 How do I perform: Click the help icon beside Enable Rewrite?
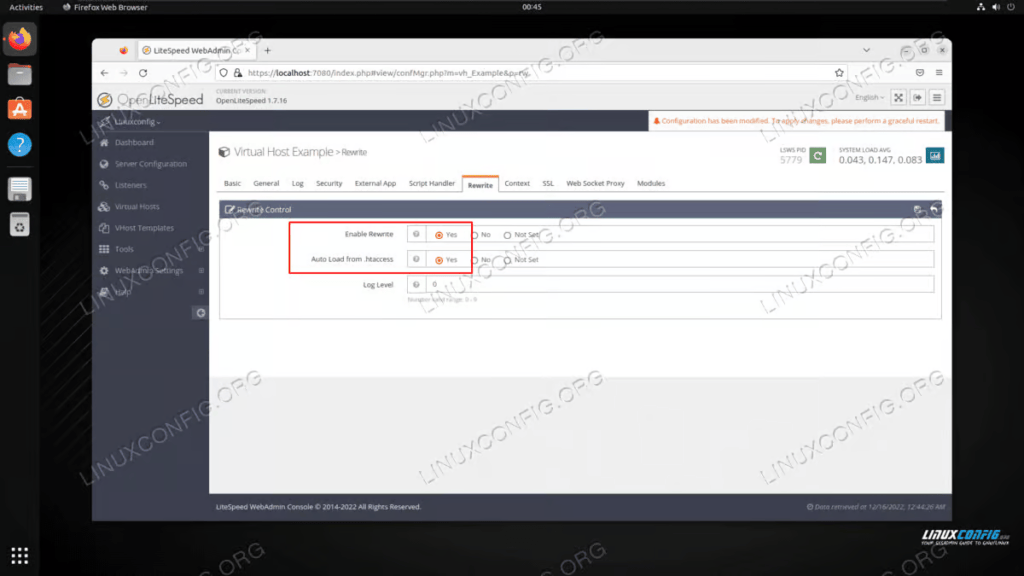[416, 234]
